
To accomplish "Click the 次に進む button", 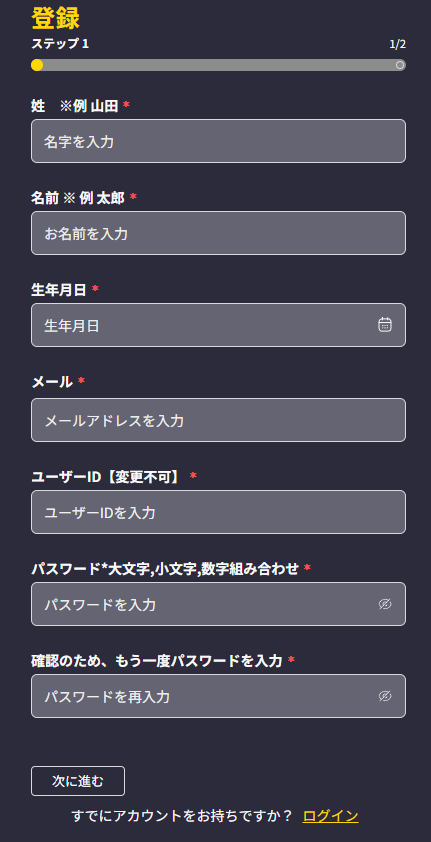I will (78, 781).
